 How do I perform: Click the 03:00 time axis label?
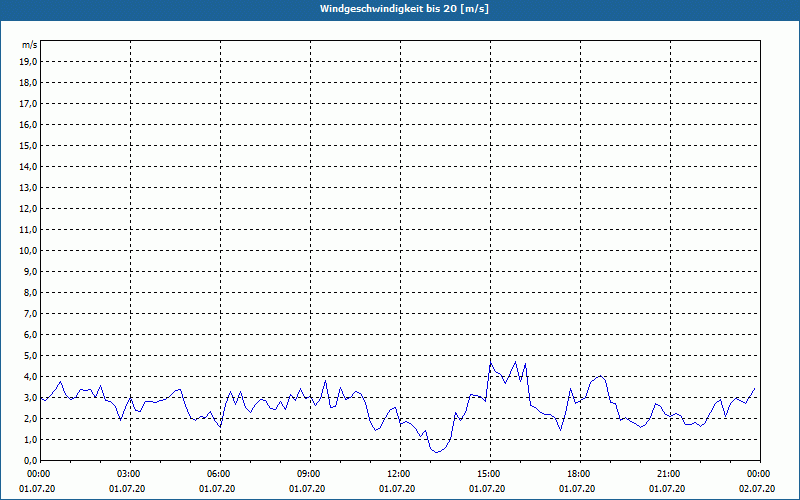(x=131, y=474)
